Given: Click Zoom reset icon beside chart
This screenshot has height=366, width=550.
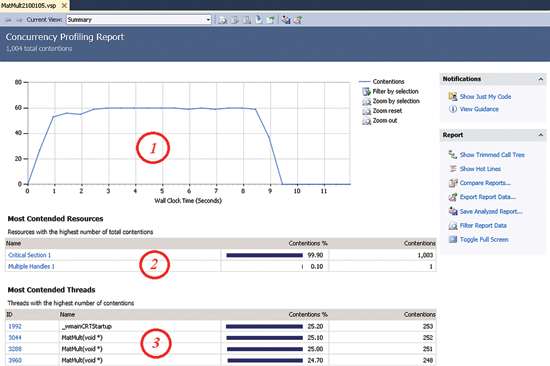Looking at the screenshot, I should (x=367, y=111).
